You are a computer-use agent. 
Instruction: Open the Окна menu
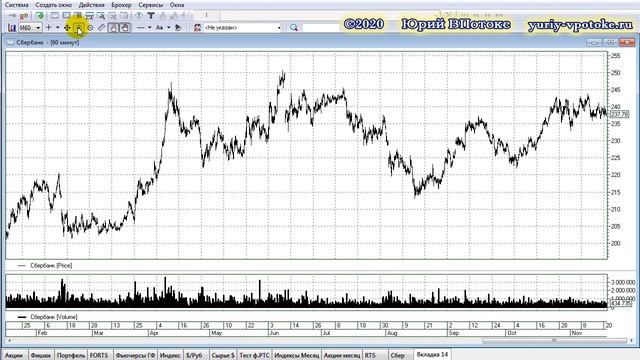(177, 5)
